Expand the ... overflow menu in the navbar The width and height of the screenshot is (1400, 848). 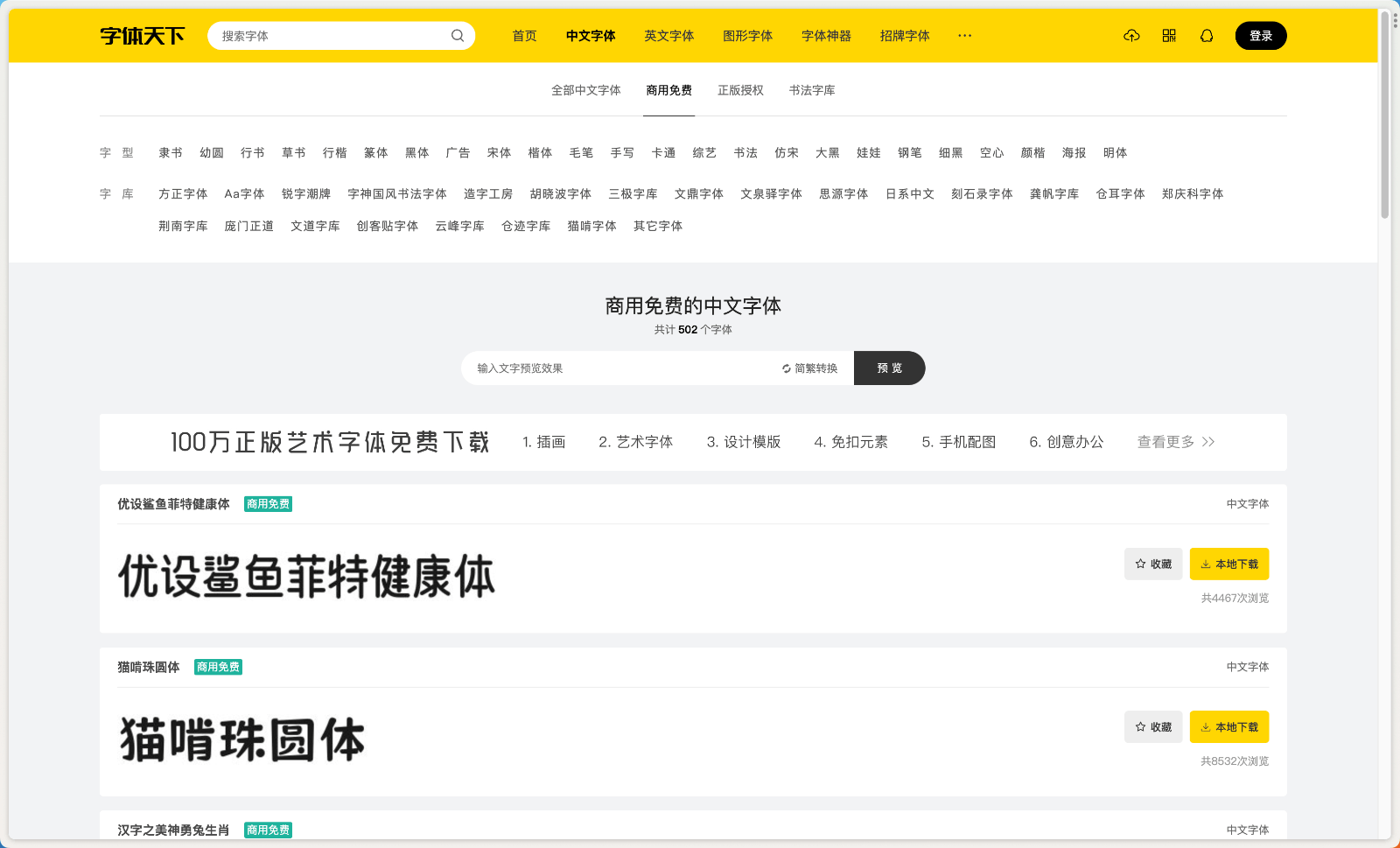964,36
